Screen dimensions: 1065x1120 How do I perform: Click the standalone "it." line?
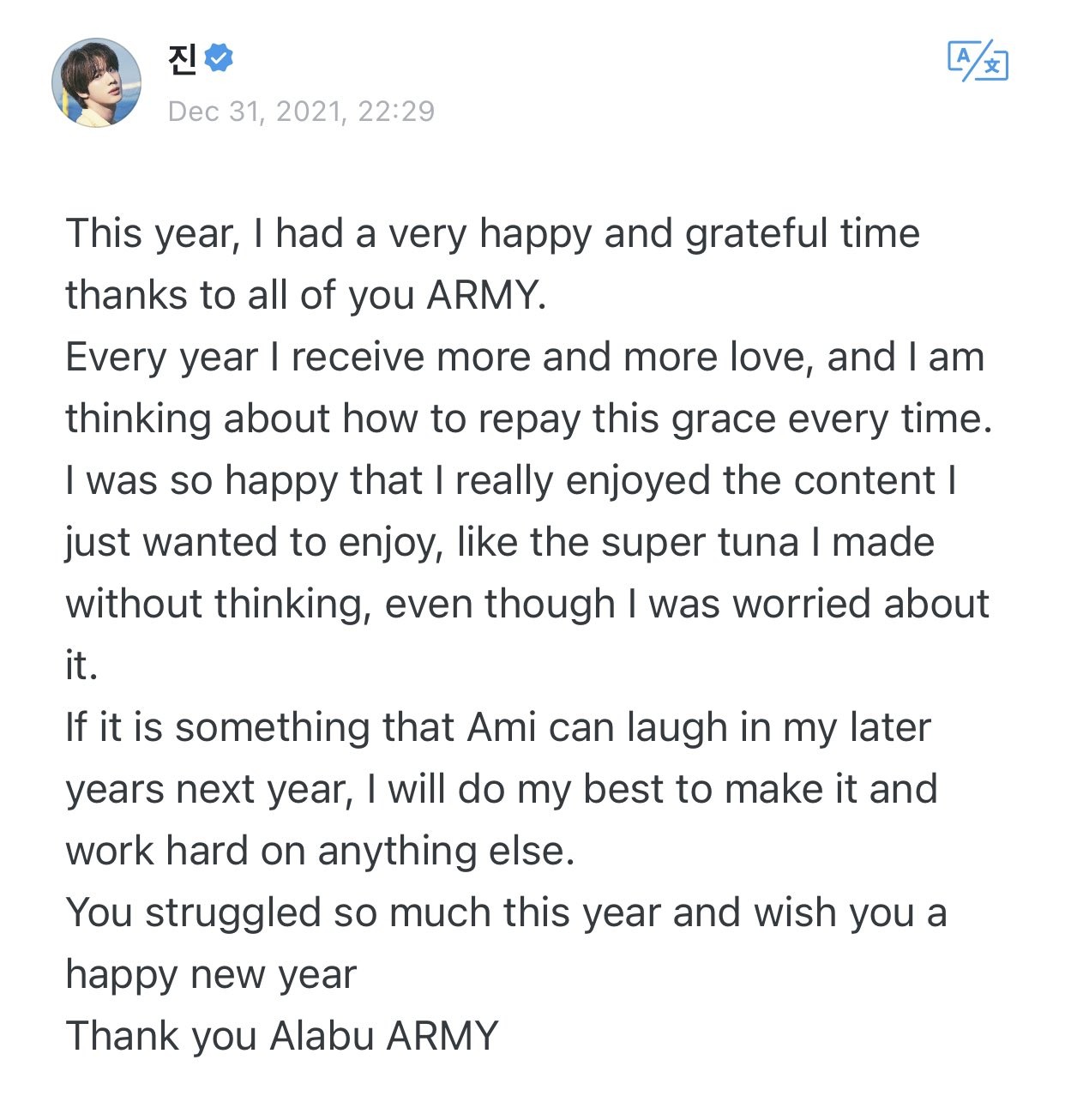click(81, 665)
